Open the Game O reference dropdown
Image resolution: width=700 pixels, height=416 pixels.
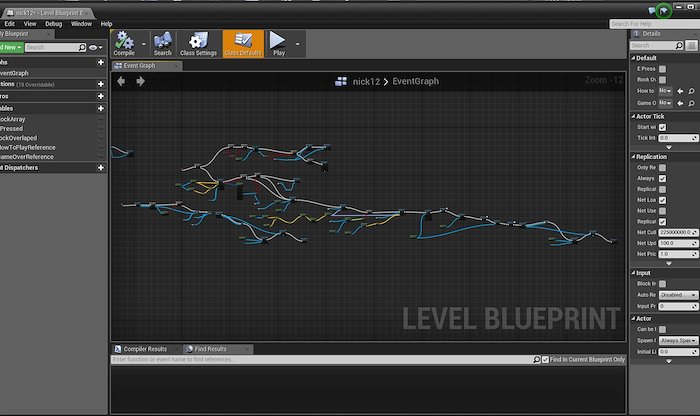[665, 103]
